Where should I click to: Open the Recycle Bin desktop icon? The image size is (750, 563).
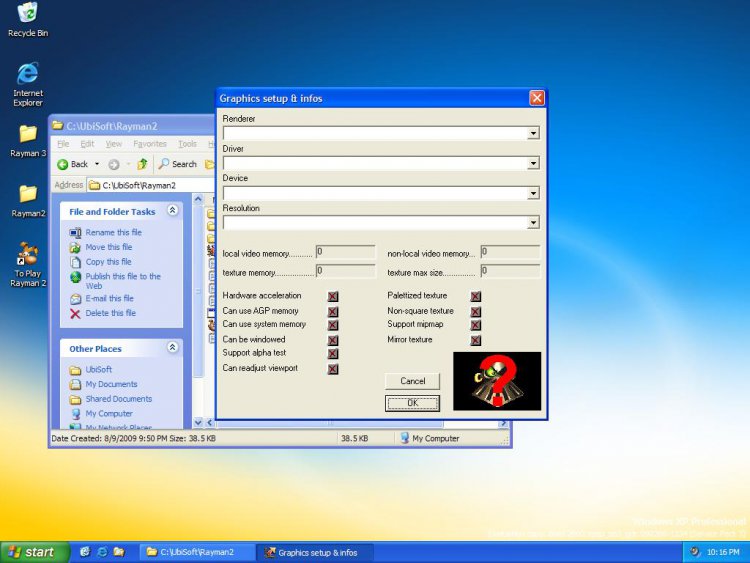(x=28, y=14)
